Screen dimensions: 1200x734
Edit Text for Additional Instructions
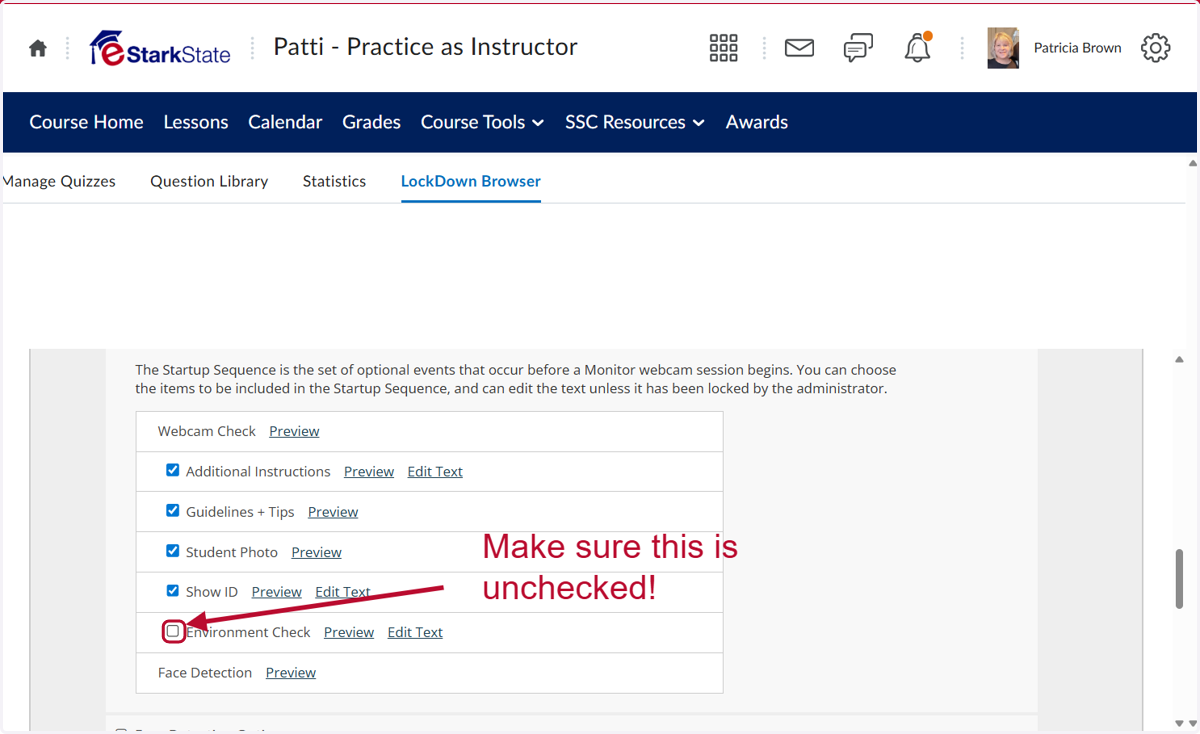(435, 471)
